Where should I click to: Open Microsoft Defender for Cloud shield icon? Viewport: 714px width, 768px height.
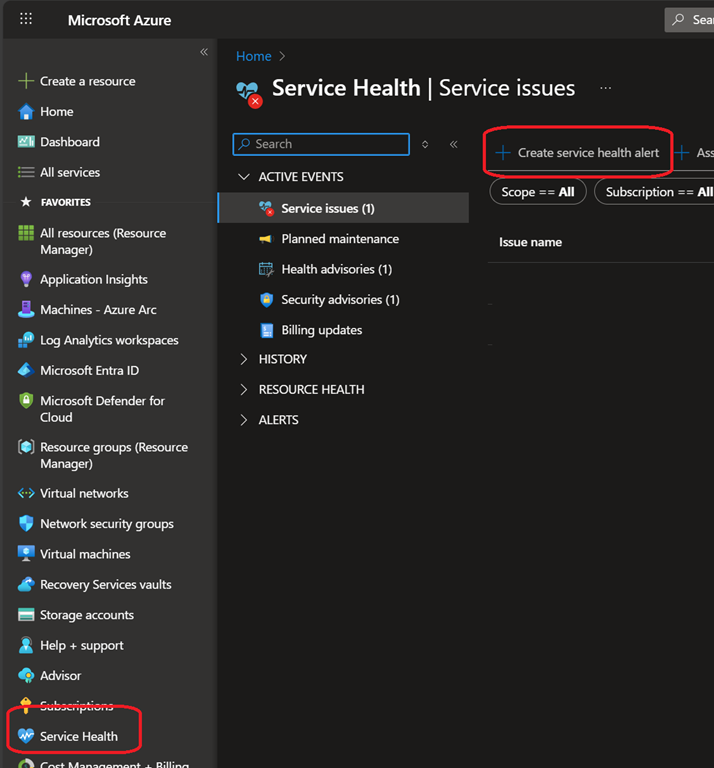[26, 401]
